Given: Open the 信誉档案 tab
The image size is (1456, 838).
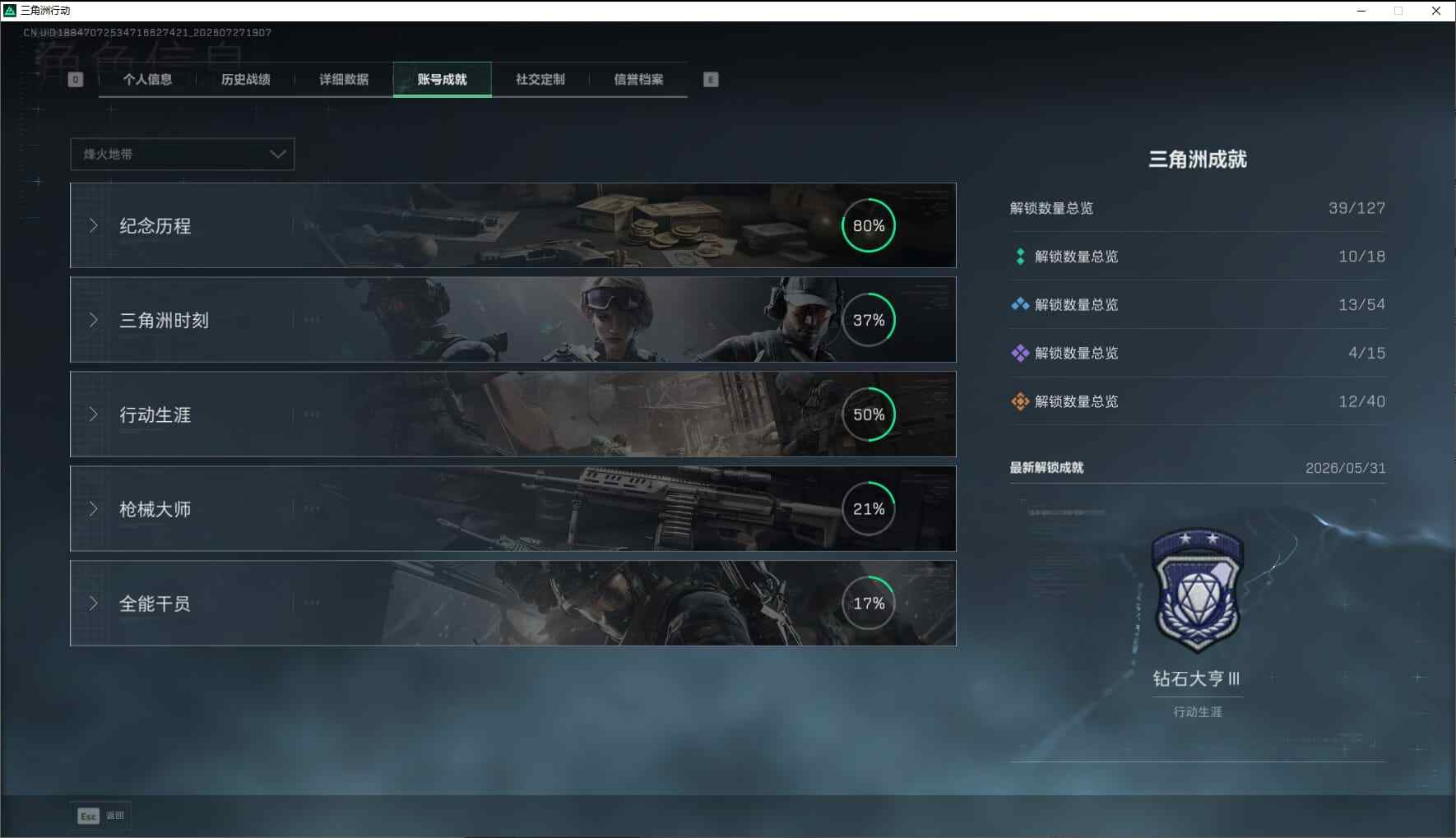Looking at the screenshot, I should 638,80.
